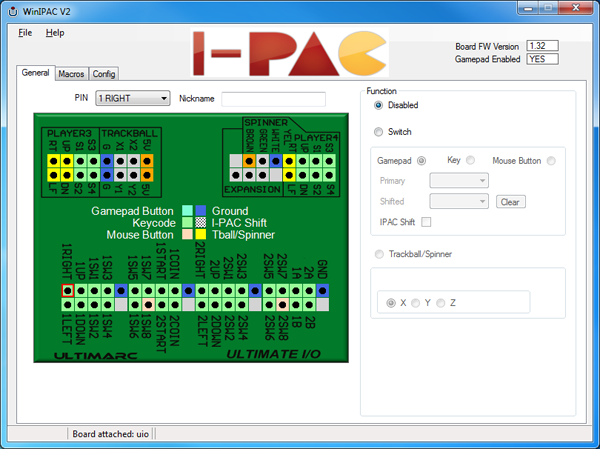The image size is (600, 449).
Task: Select the 1UP pin on the board
Action: 81,291
